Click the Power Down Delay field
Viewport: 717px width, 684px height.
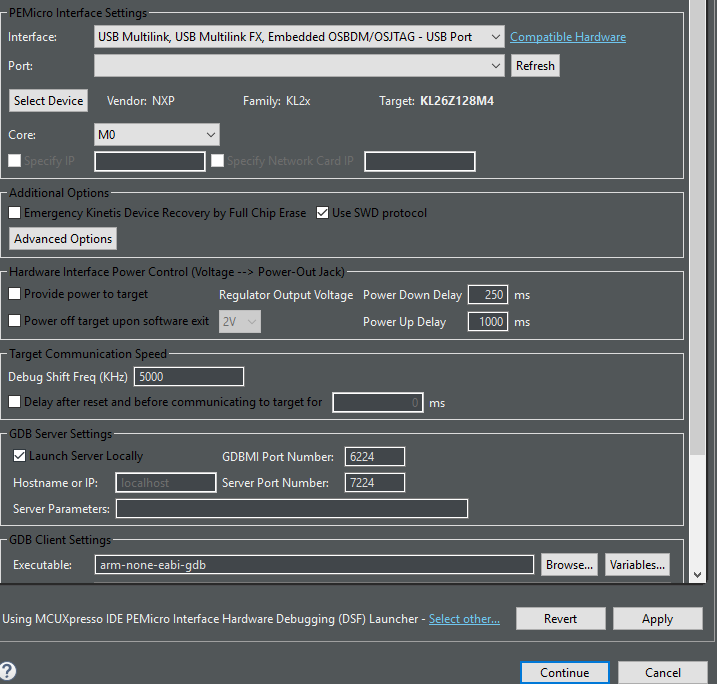[x=488, y=295]
